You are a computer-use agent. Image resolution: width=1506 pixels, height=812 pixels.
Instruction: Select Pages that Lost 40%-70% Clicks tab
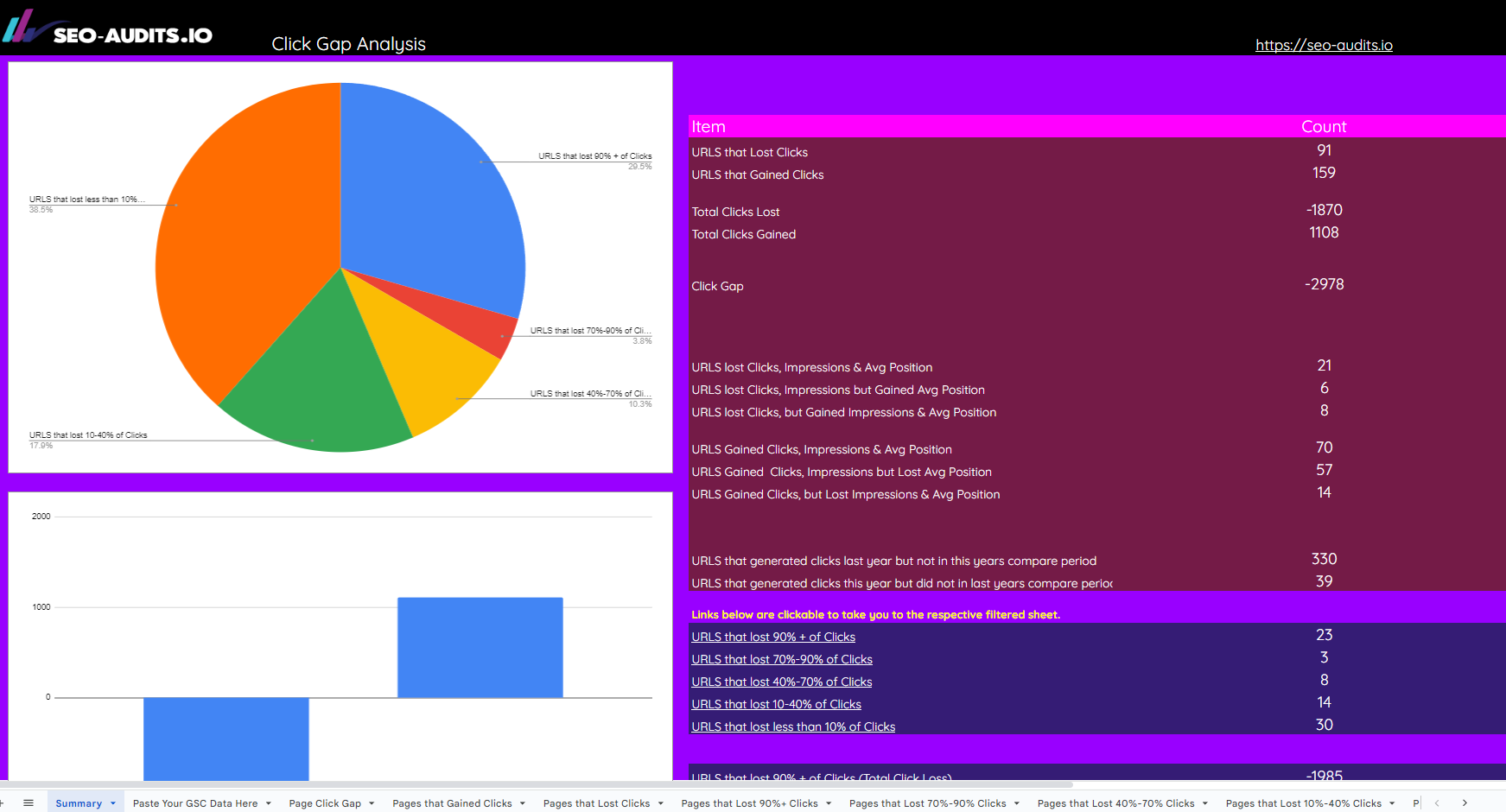[x=1115, y=803]
